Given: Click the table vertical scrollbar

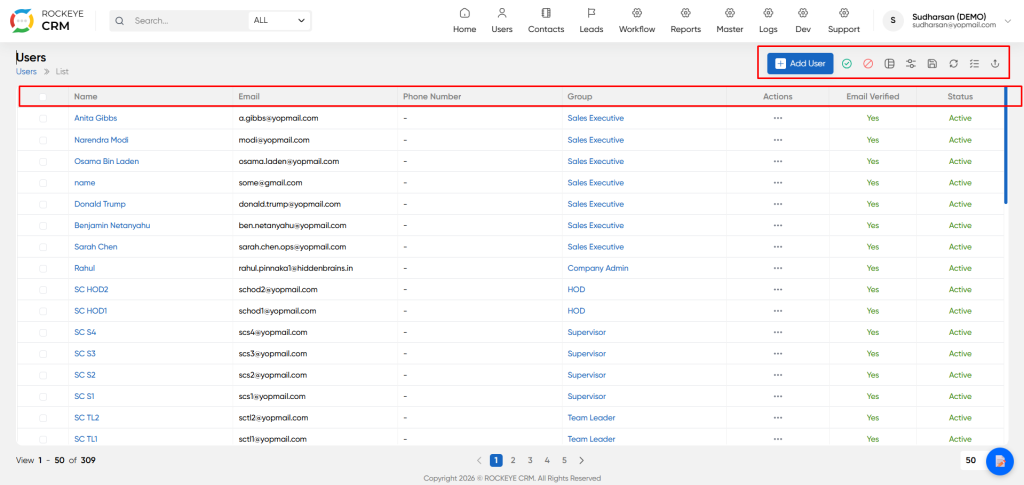Looking at the screenshot, I should 1006,147.
